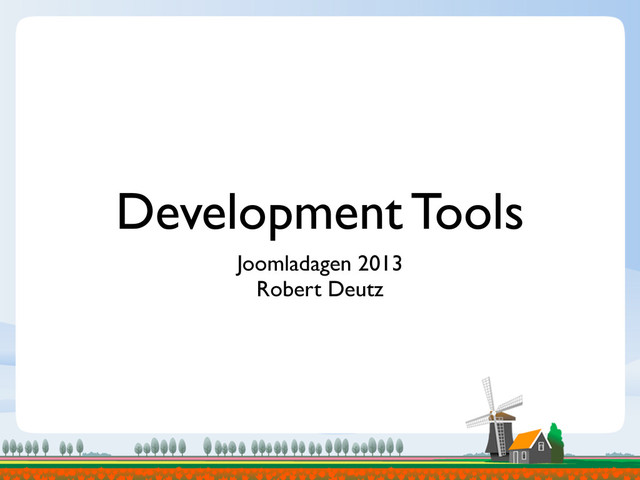Click the "Joomladagen 2013" subtitle line

(320, 264)
